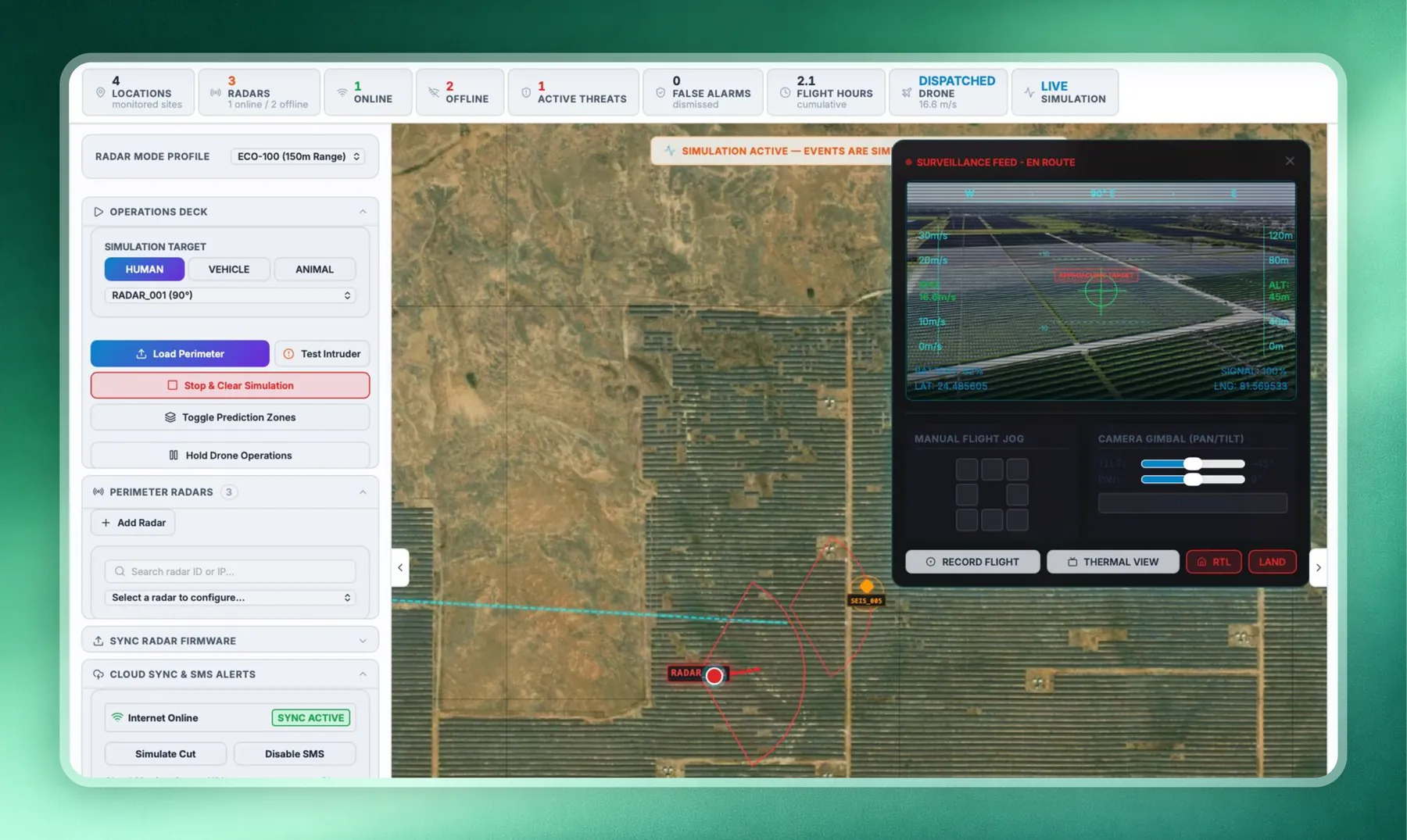Click the camera gimbal TILT slider
The height and width of the screenshot is (840, 1407).
coord(1193,463)
